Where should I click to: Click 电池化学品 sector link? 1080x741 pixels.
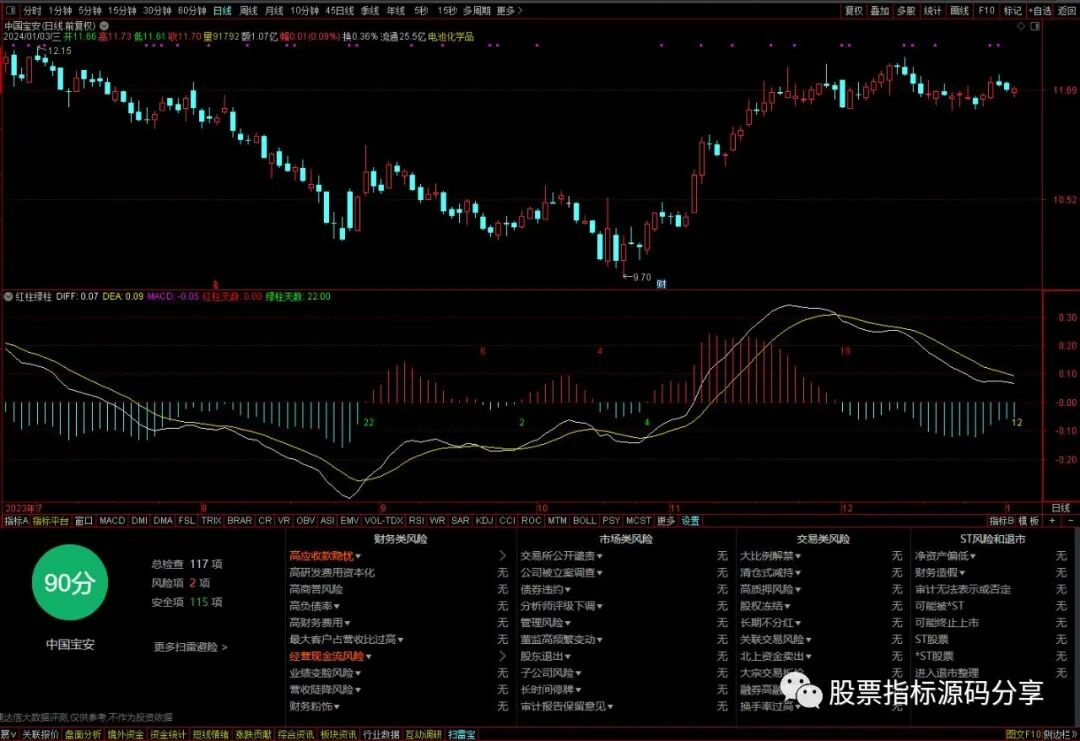coord(451,36)
